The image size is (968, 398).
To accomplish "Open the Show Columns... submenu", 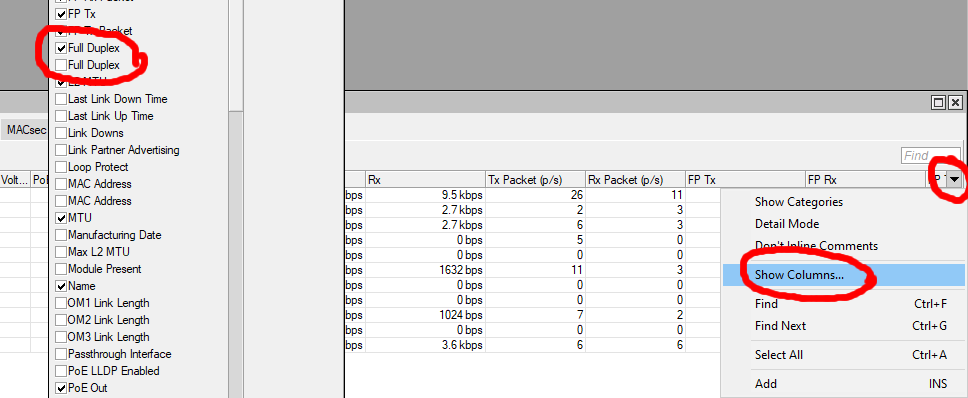I will 843,275.
